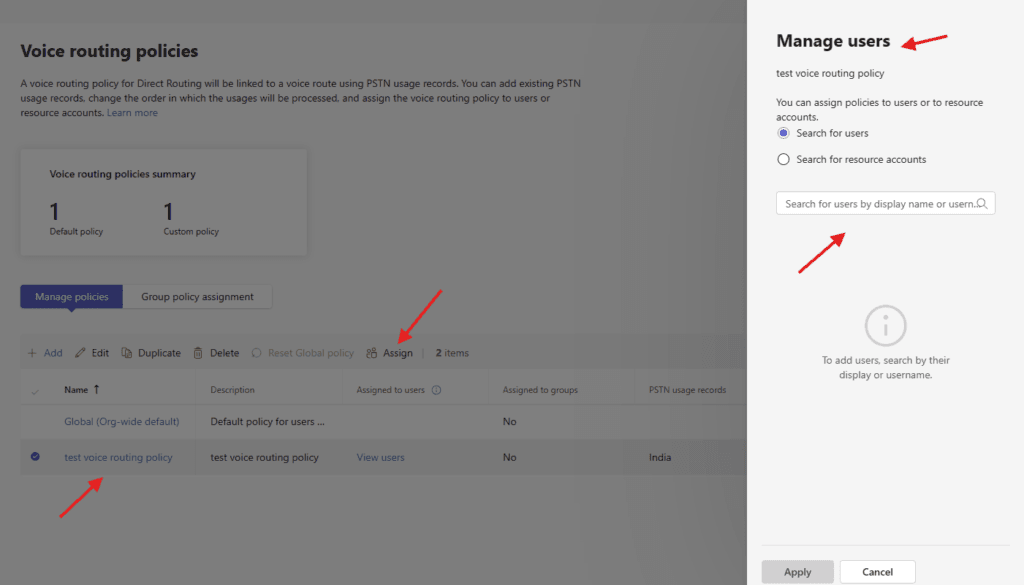Toggle the select-all checkmark in table header
Image resolution: width=1024 pixels, height=585 pixels.
(x=36, y=390)
